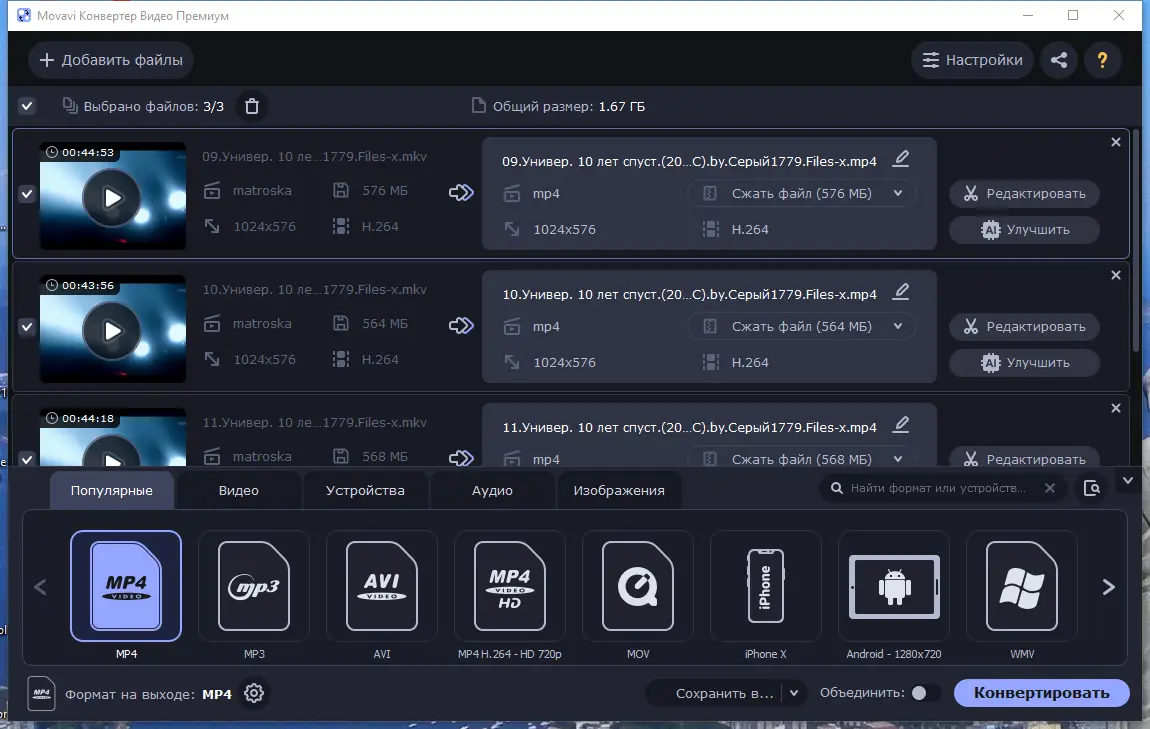Viewport: 1150px width, 729px height.
Task: Click source filename 09.Универ mkv text
Action: pyautogui.click(x=315, y=156)
